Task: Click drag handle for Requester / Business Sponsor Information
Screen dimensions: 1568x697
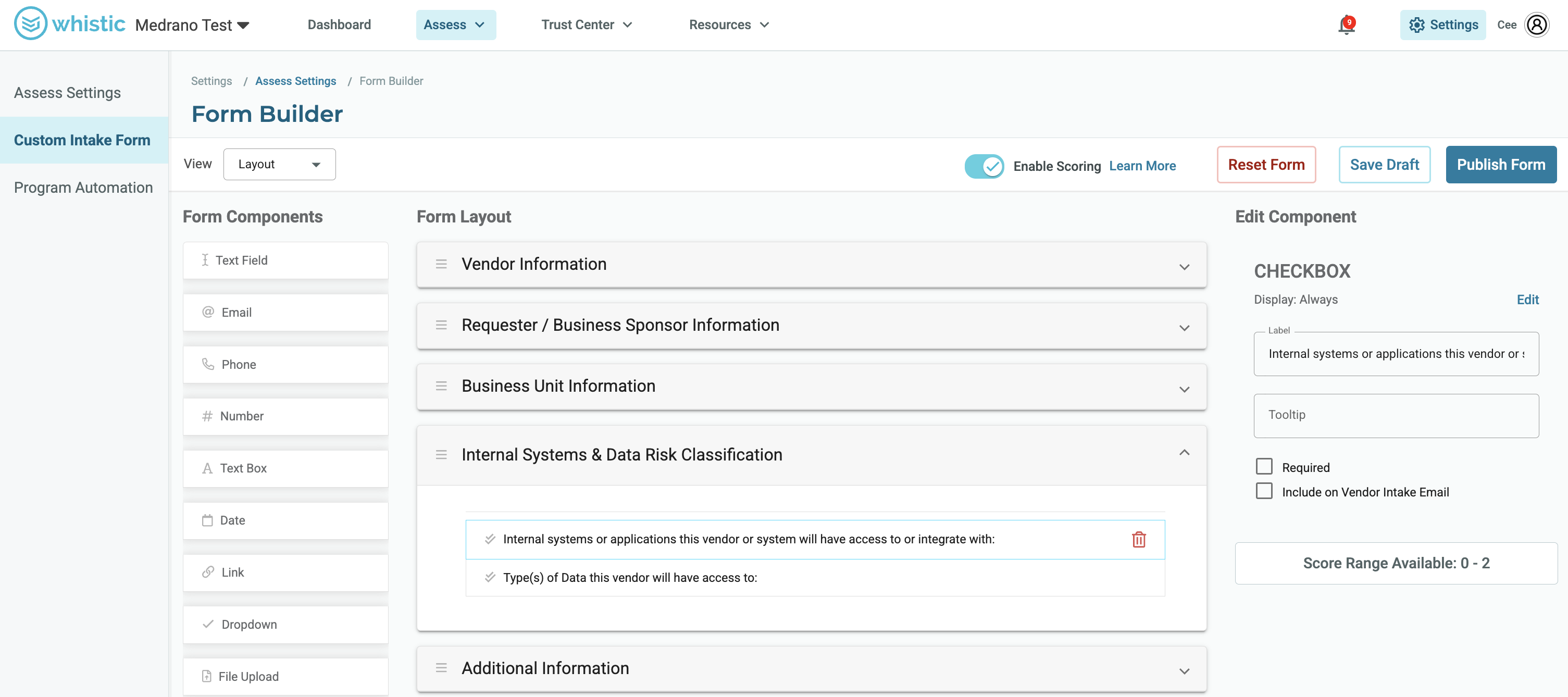Action: click(x=441, y=325)
